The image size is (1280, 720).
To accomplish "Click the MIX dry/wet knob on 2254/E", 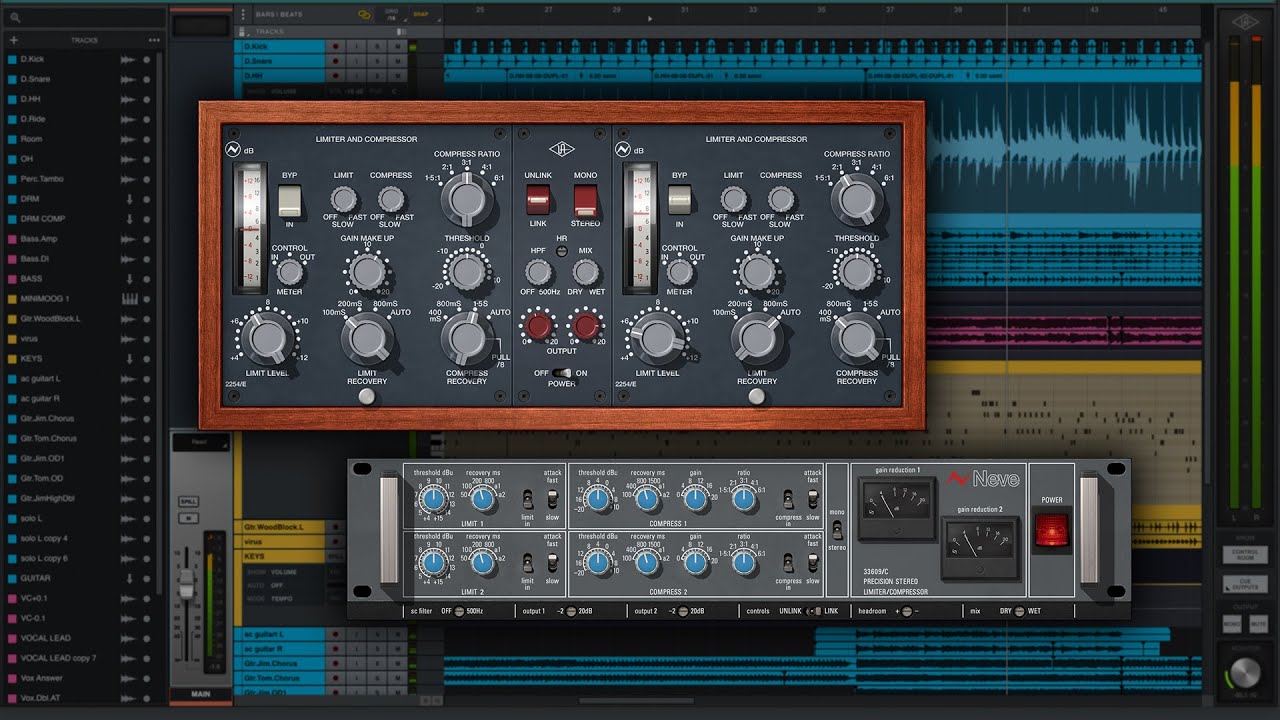I will [x=586, y=271].
